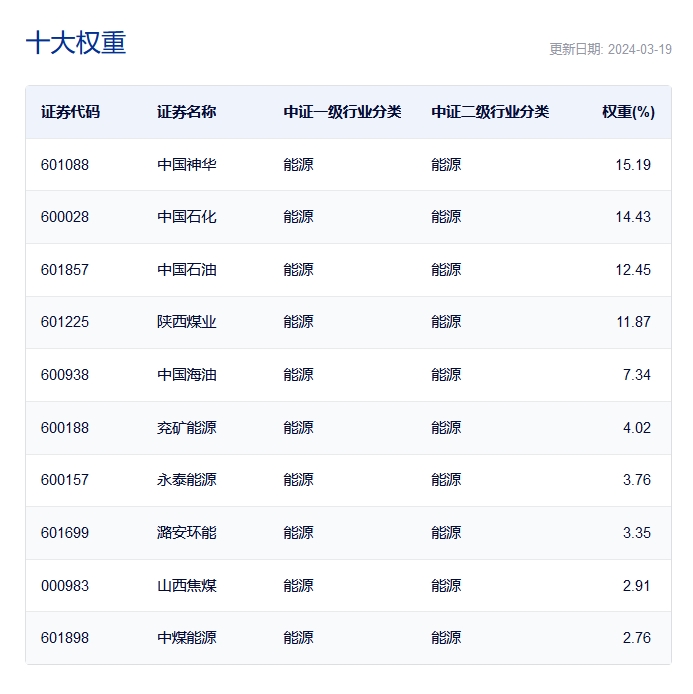Image resolution: width=693 pixels, height=694 pixels.
Task: Click the 十大权重 heading
Action: coord(76,43)
